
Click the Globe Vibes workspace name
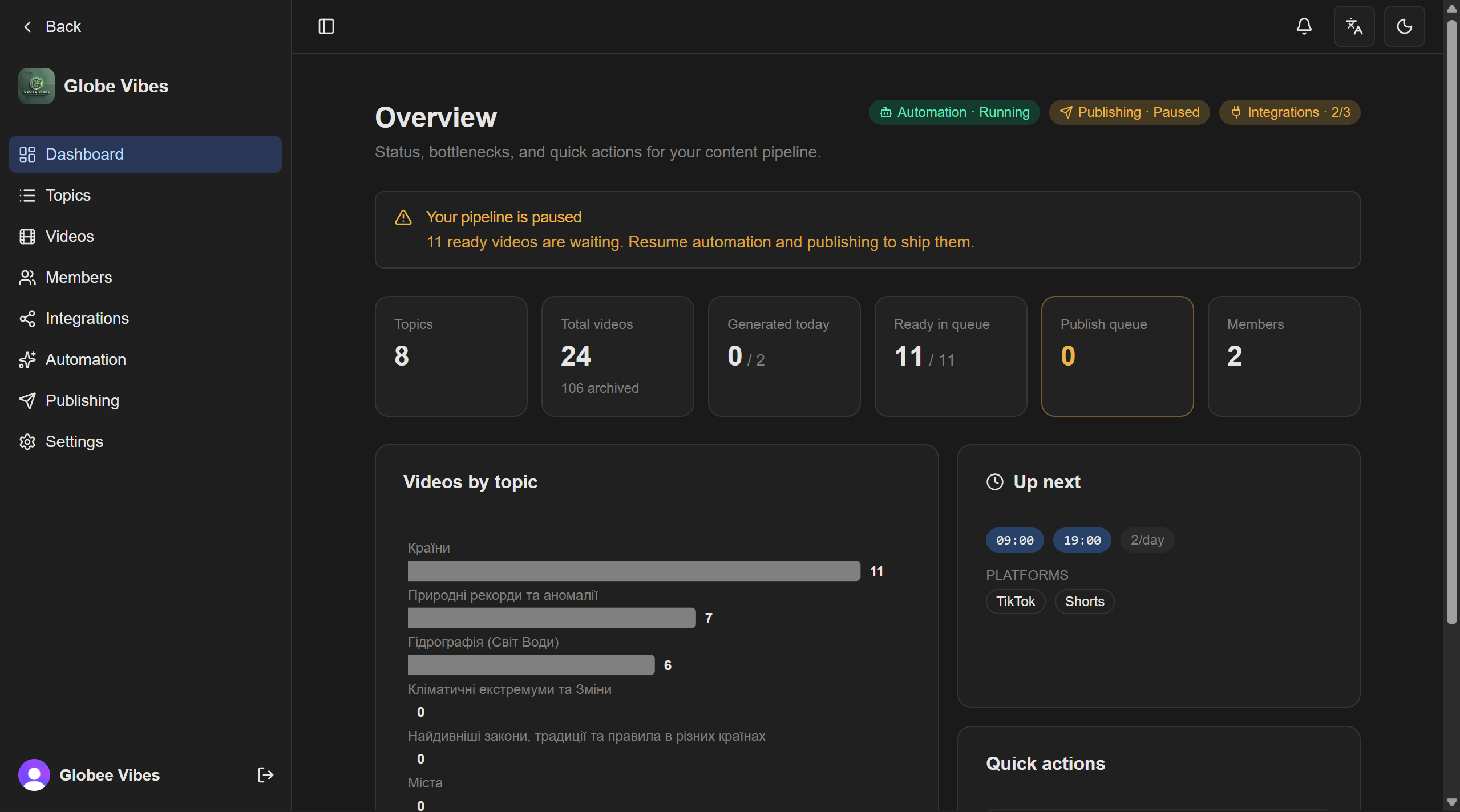[116, 86]
